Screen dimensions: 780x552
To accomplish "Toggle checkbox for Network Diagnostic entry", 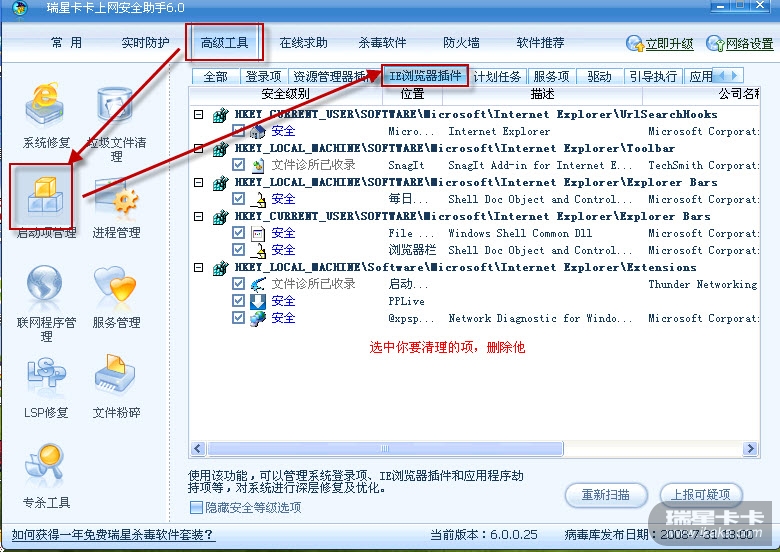I will click(x=238, y=318).
